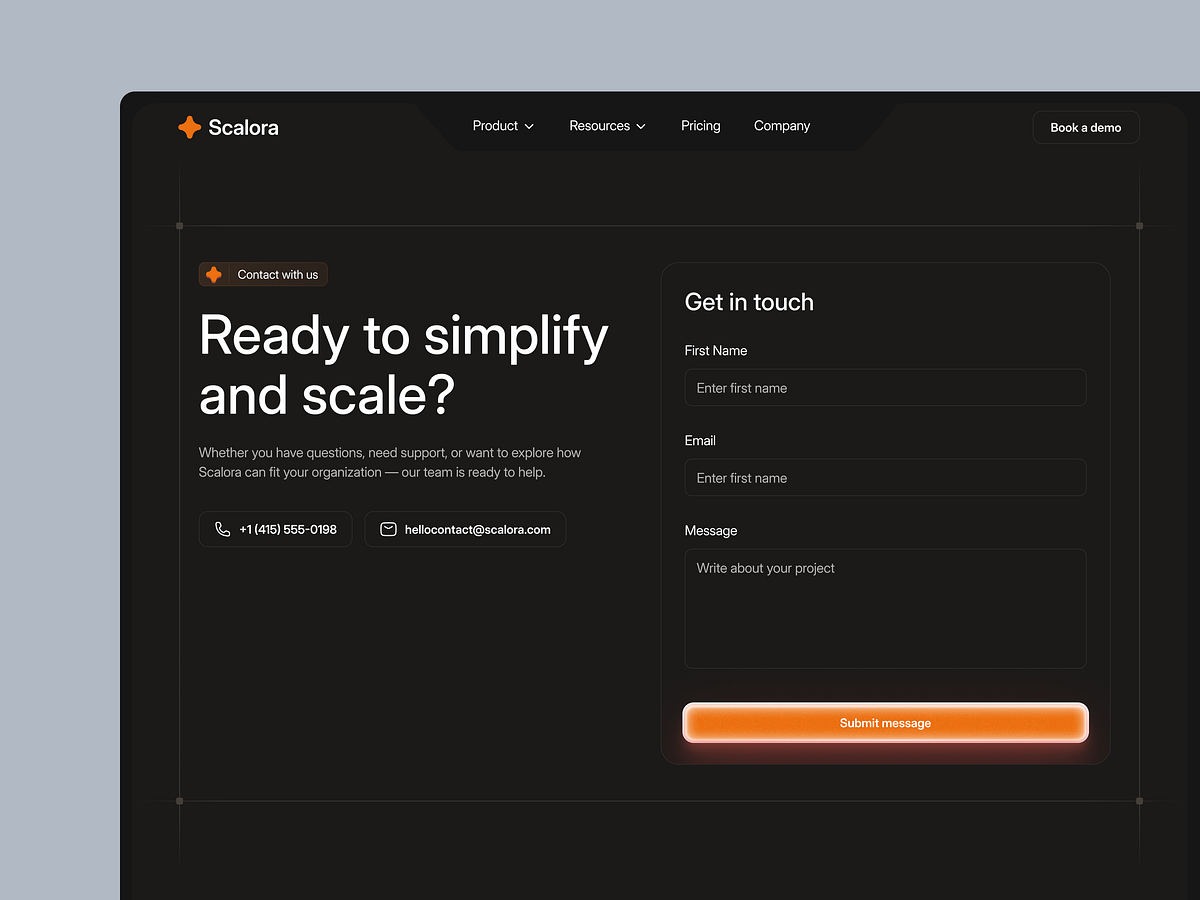Expand the Resources dropdown menu

pyautogui.click(x=607, y=126)
